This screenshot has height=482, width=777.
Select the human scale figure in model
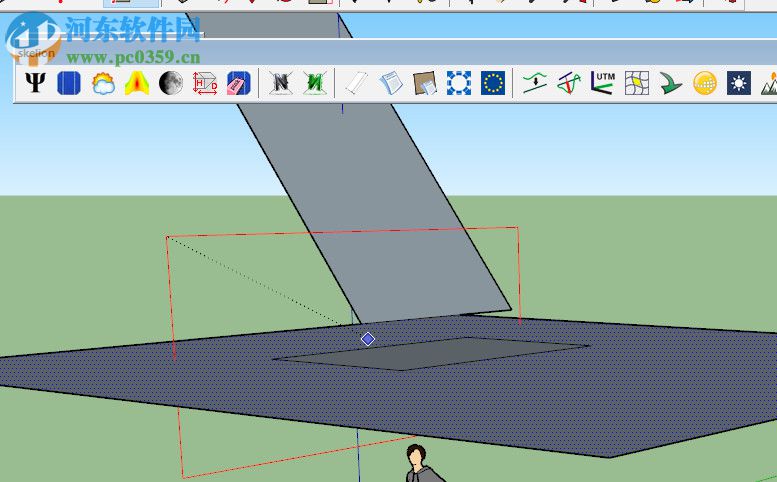point(421,463)
